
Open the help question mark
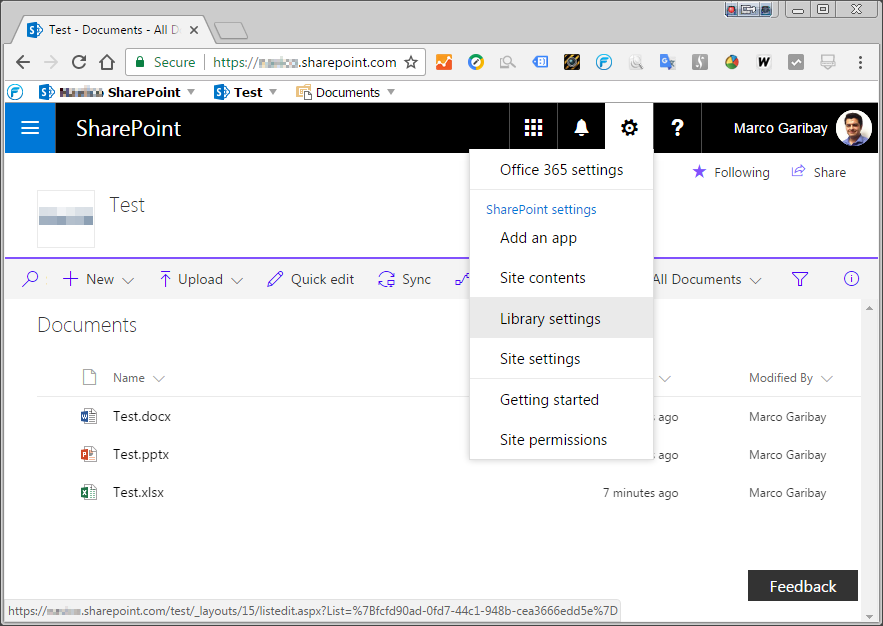(677, 128)
